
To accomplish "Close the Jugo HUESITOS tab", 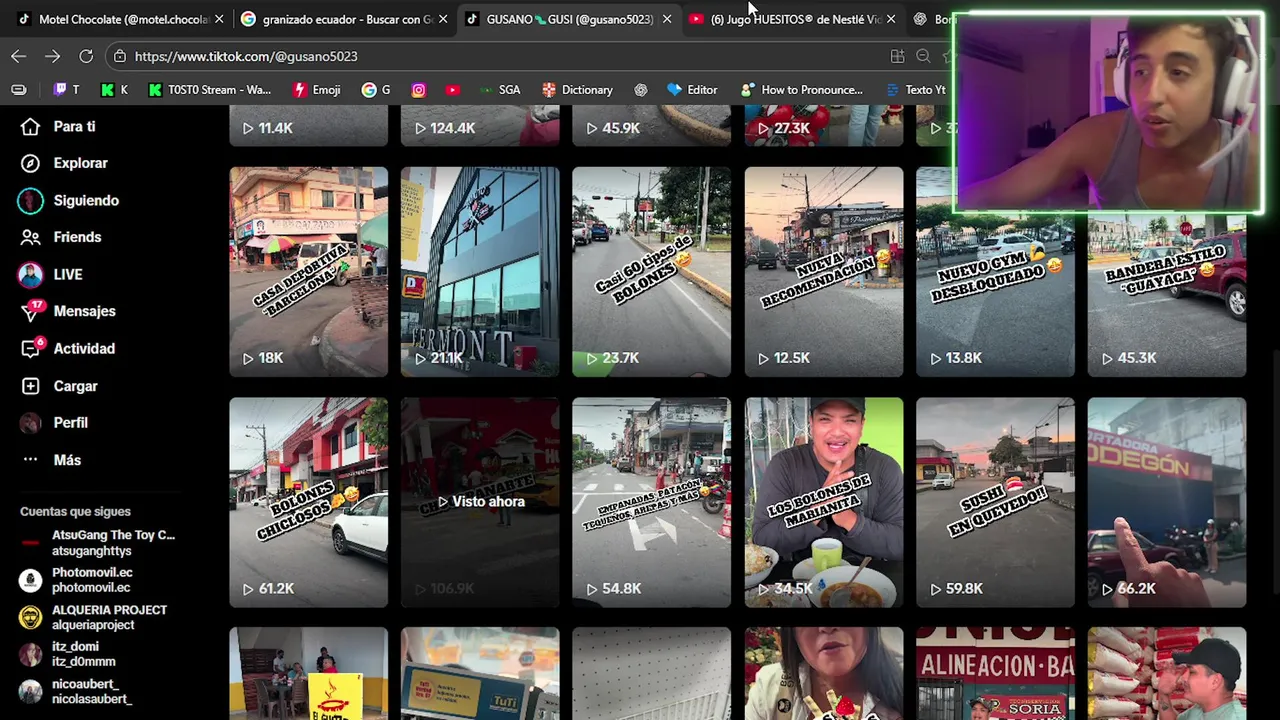I will pos(891,19).
